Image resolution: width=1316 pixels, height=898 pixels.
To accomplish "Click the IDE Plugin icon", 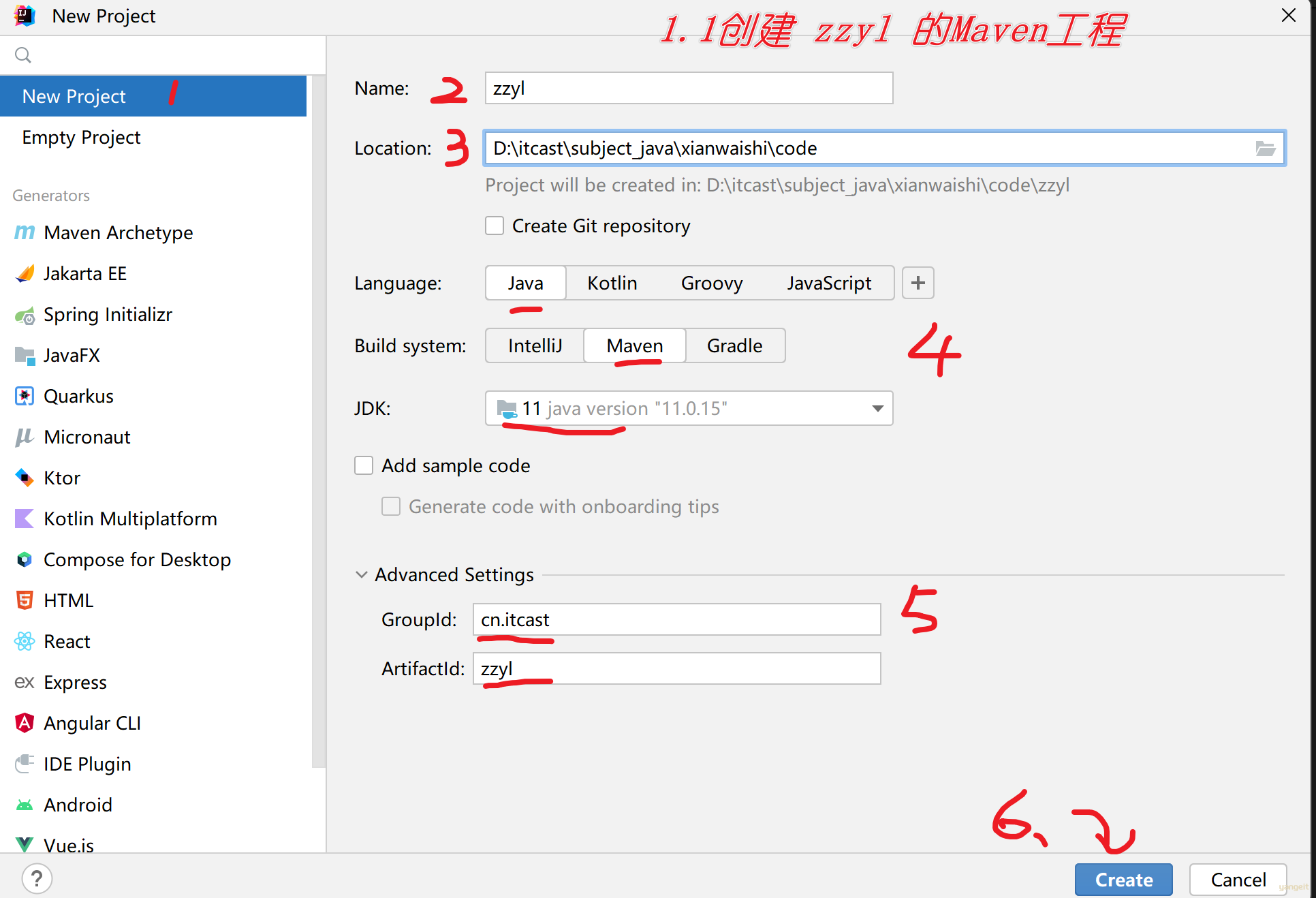I will pyautogui.click(x=25, y=764).
